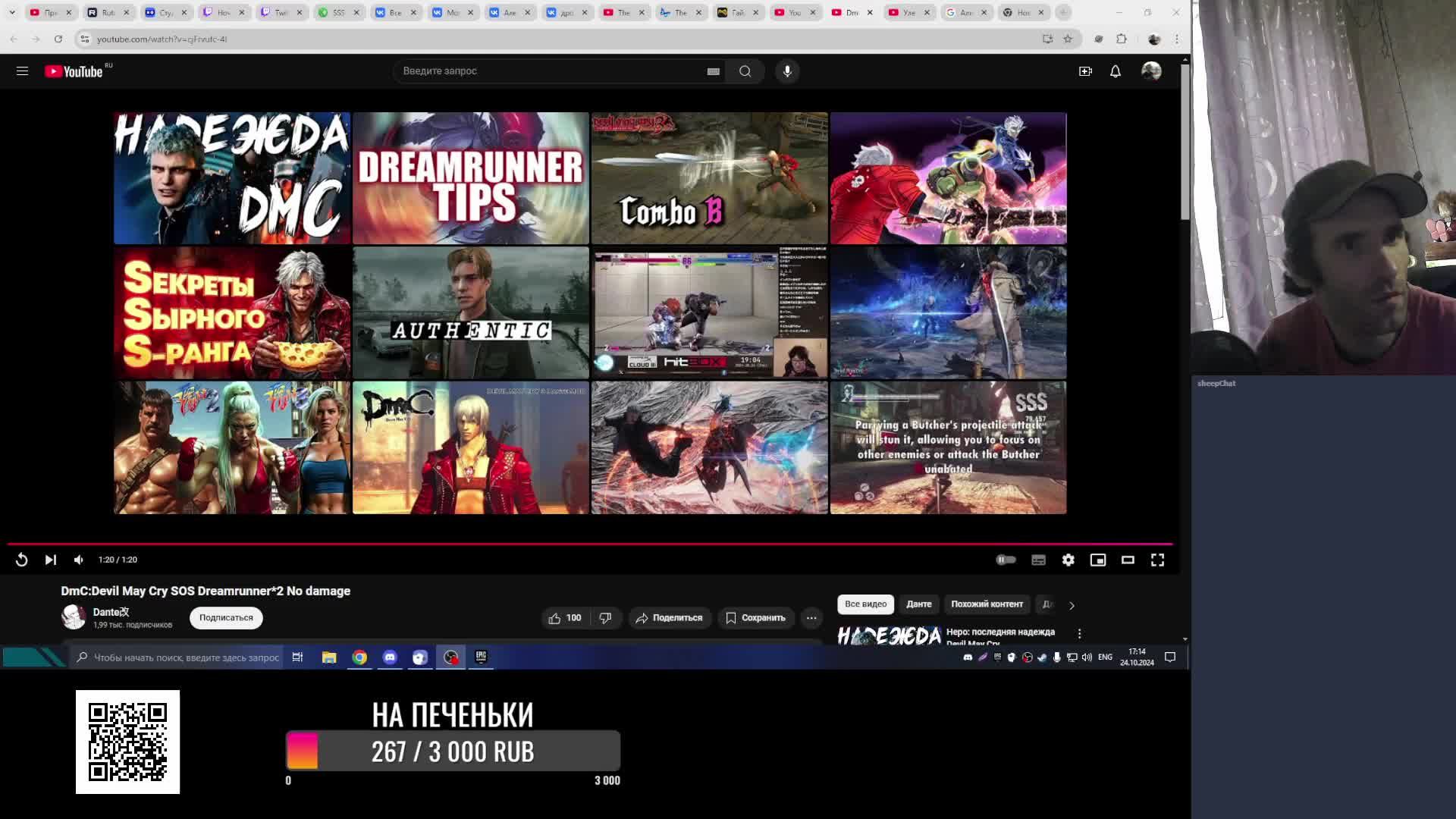This screenshot has height=819, width=1456.
Task: Switch to theater mode view
Action: tap(1128, 560)
